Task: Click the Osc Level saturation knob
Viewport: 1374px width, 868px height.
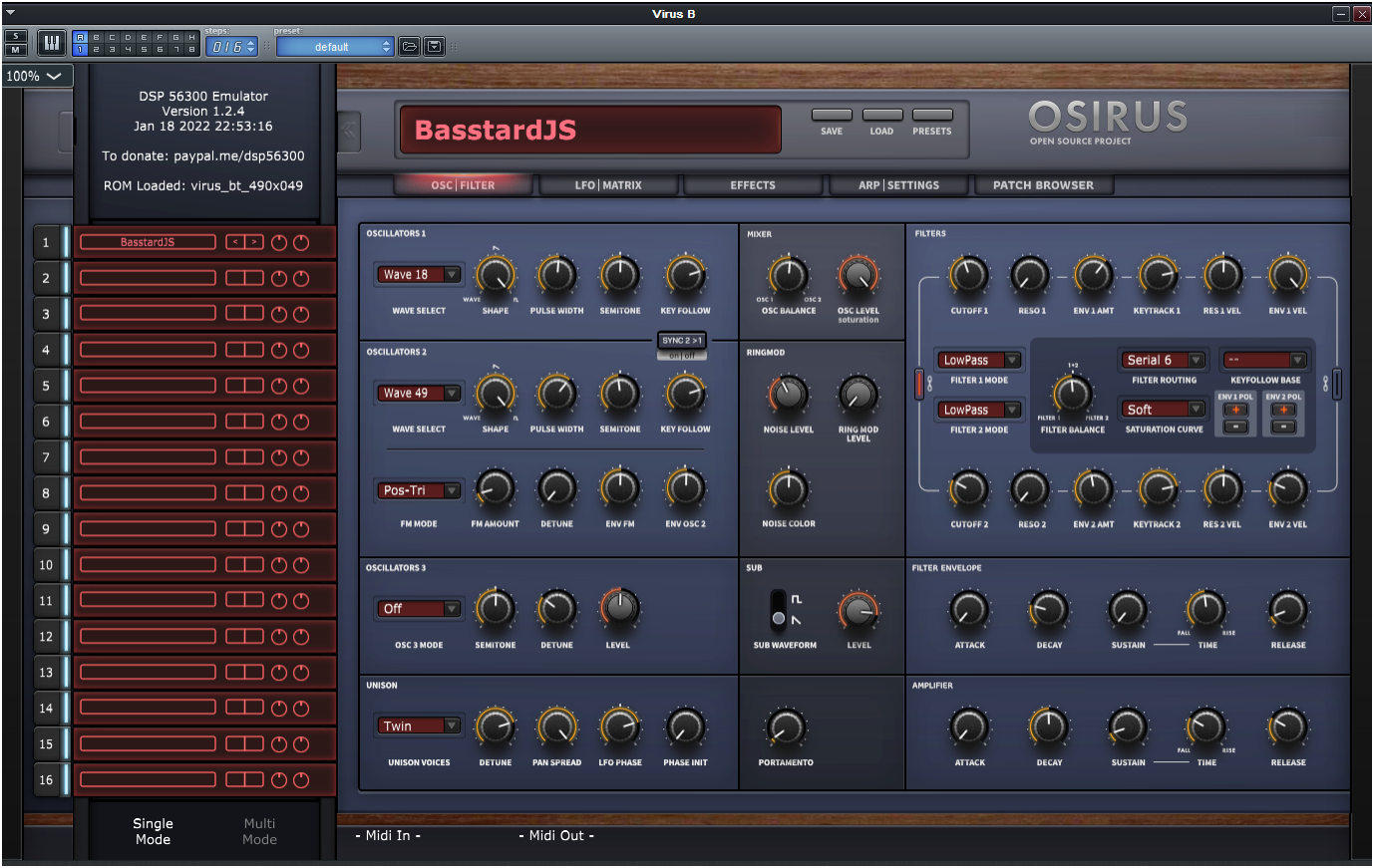Action: click(x=858, y=274)
